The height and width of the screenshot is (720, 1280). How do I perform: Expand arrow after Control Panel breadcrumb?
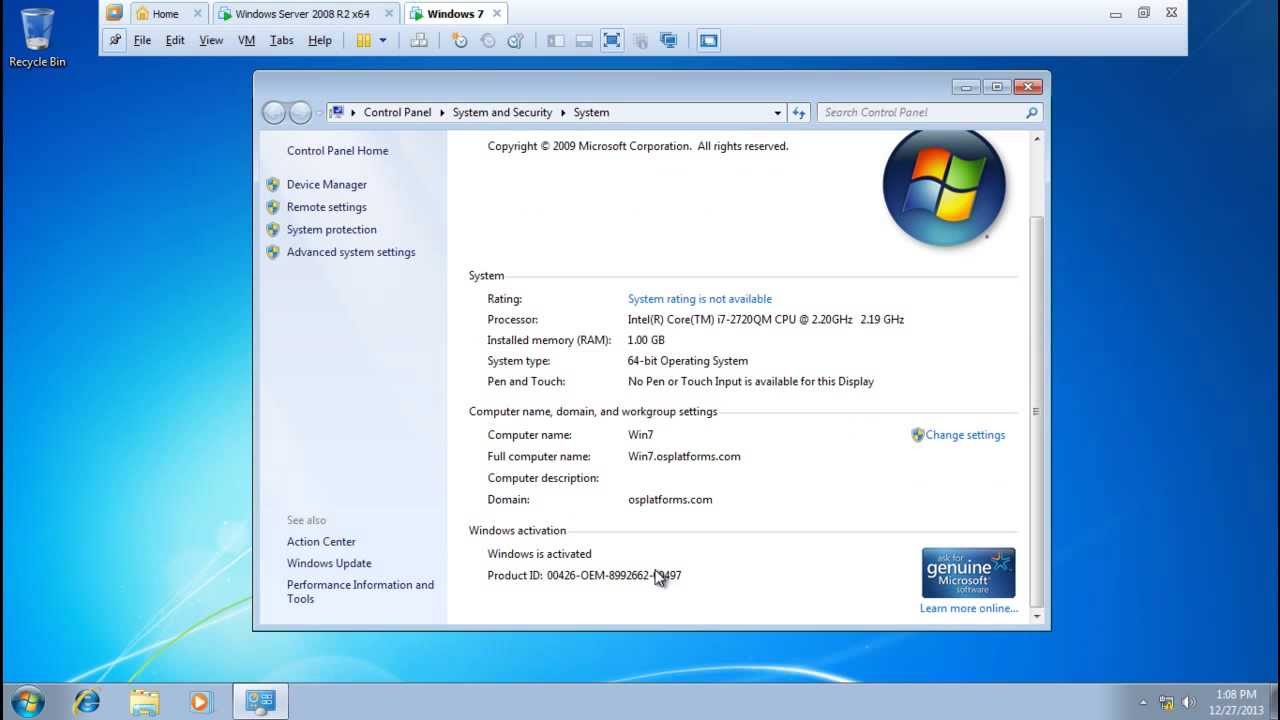click(442, 112)
